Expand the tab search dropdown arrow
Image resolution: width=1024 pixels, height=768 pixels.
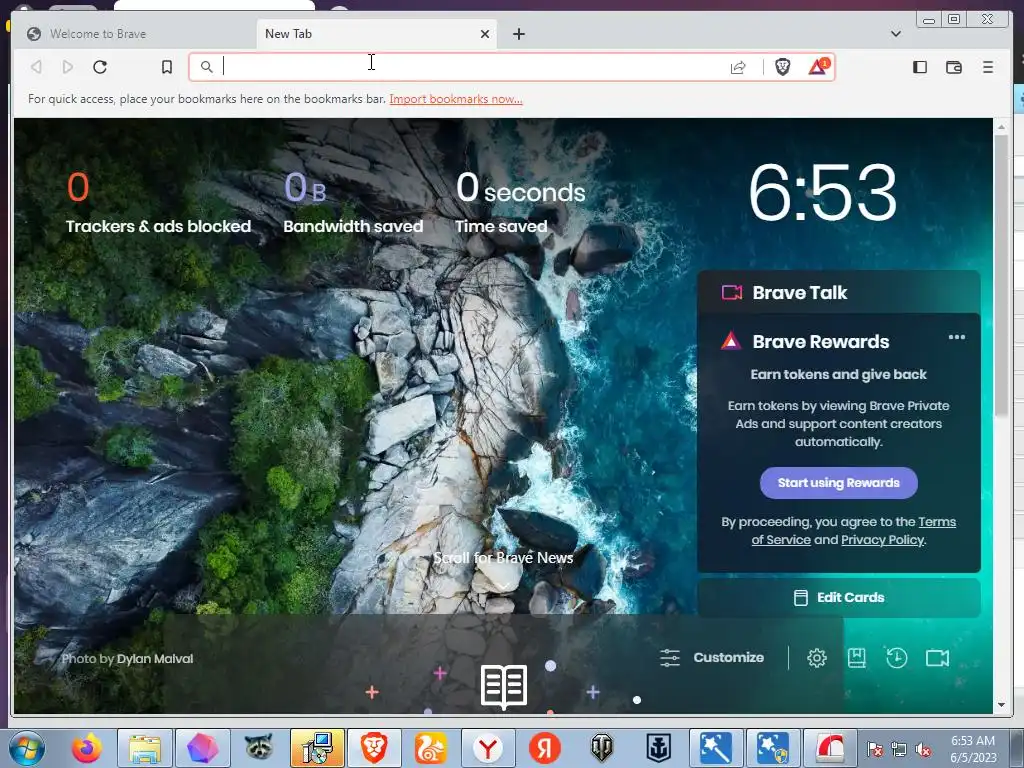click(896, 34)
